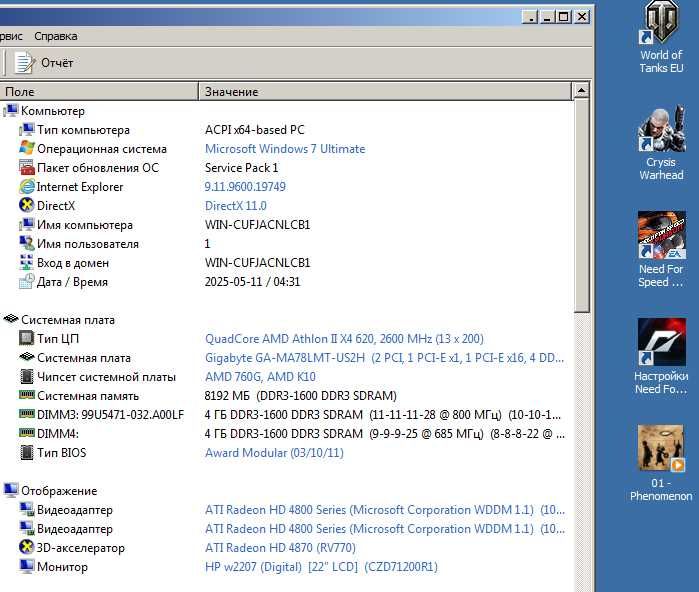The width and height of the screenshot is (699, 592).
Task: Click the DirectX row icon
Action: click(27, 206)
